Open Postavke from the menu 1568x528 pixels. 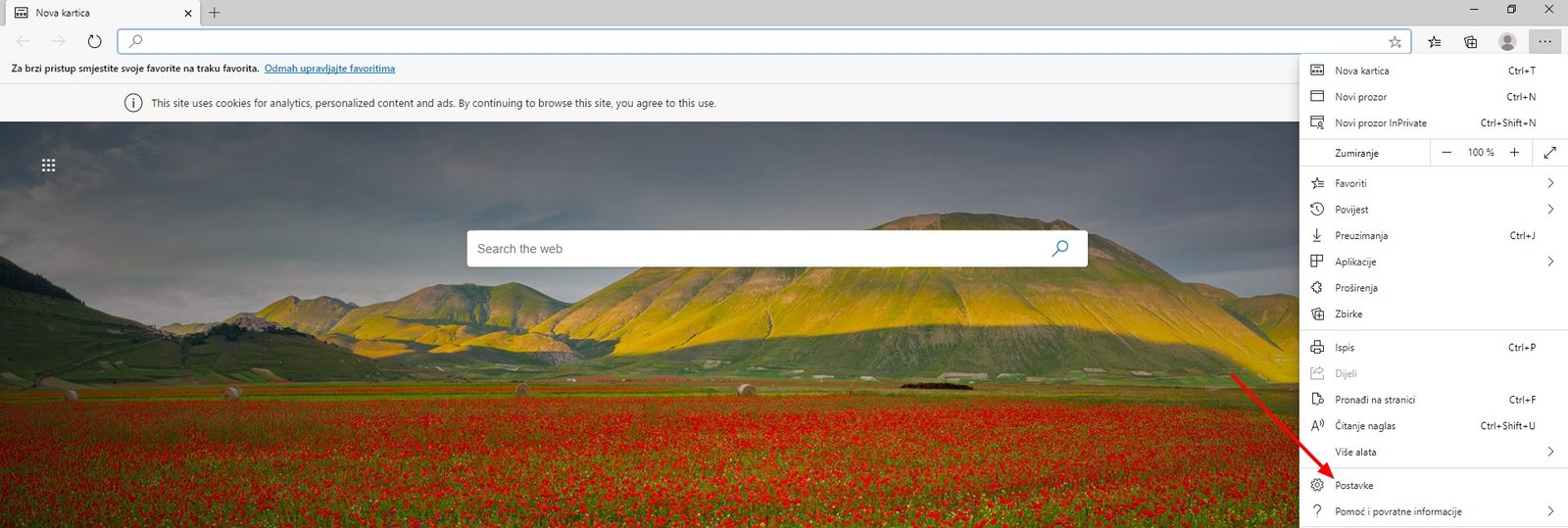coord(1354,486)
